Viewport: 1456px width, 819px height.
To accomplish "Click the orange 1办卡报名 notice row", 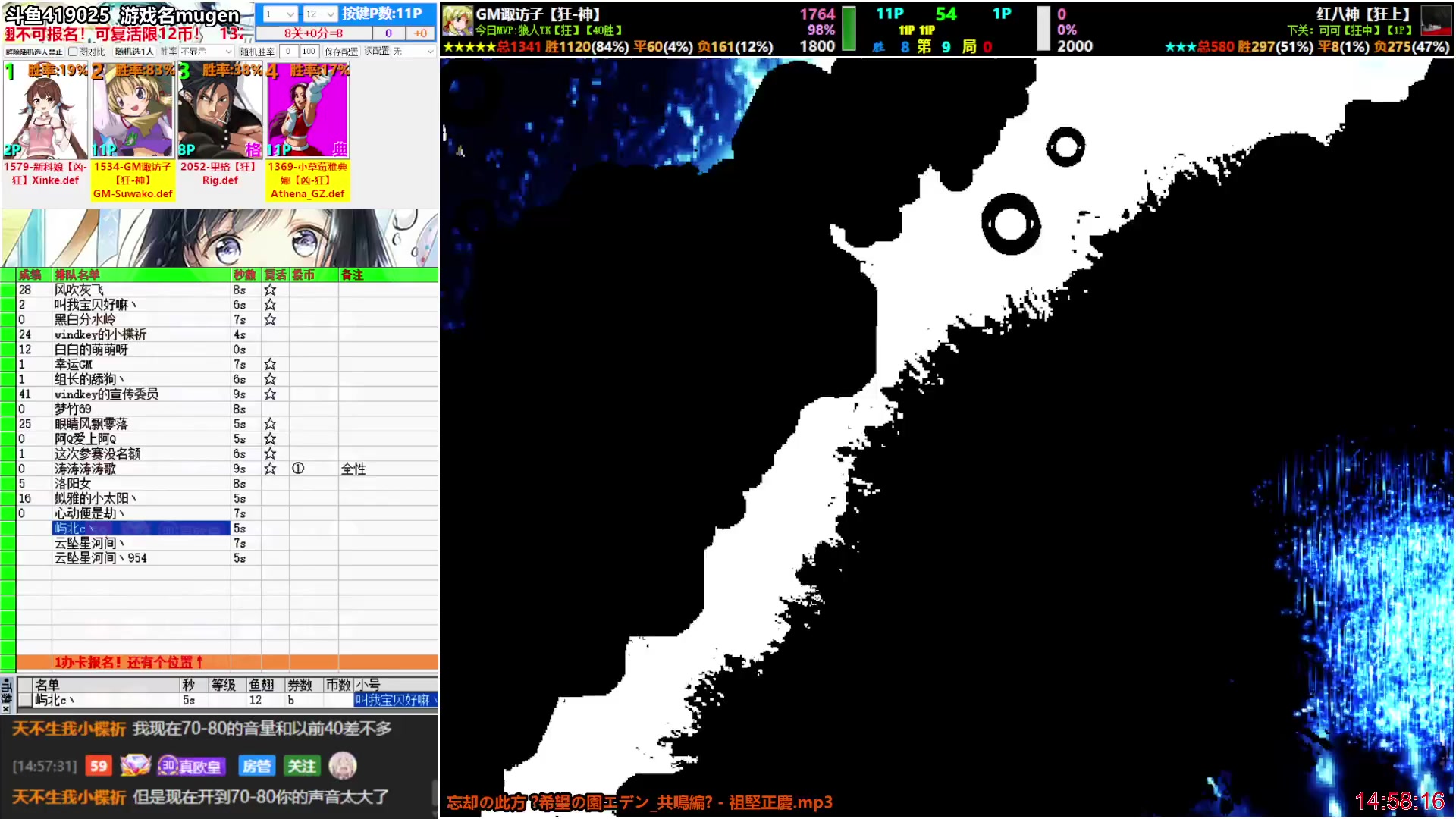I will (227, 662).
